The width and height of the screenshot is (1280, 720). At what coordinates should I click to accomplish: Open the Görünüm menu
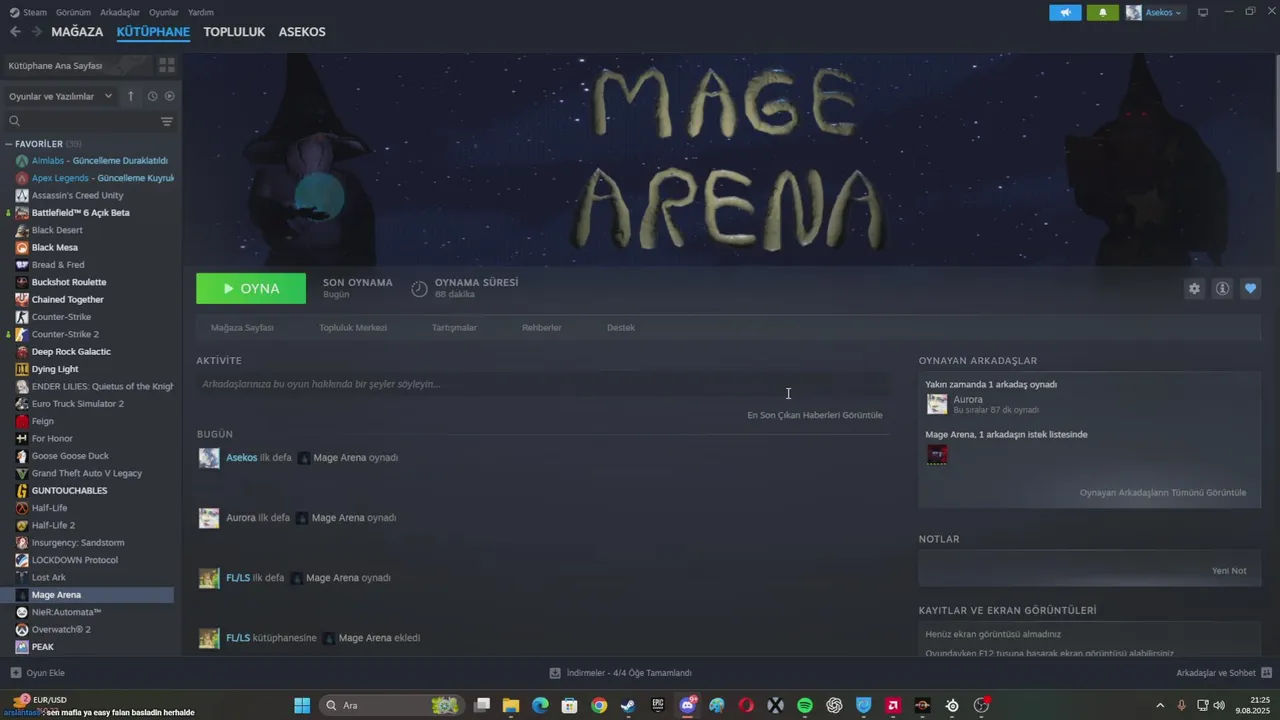(x=73, y=12)
